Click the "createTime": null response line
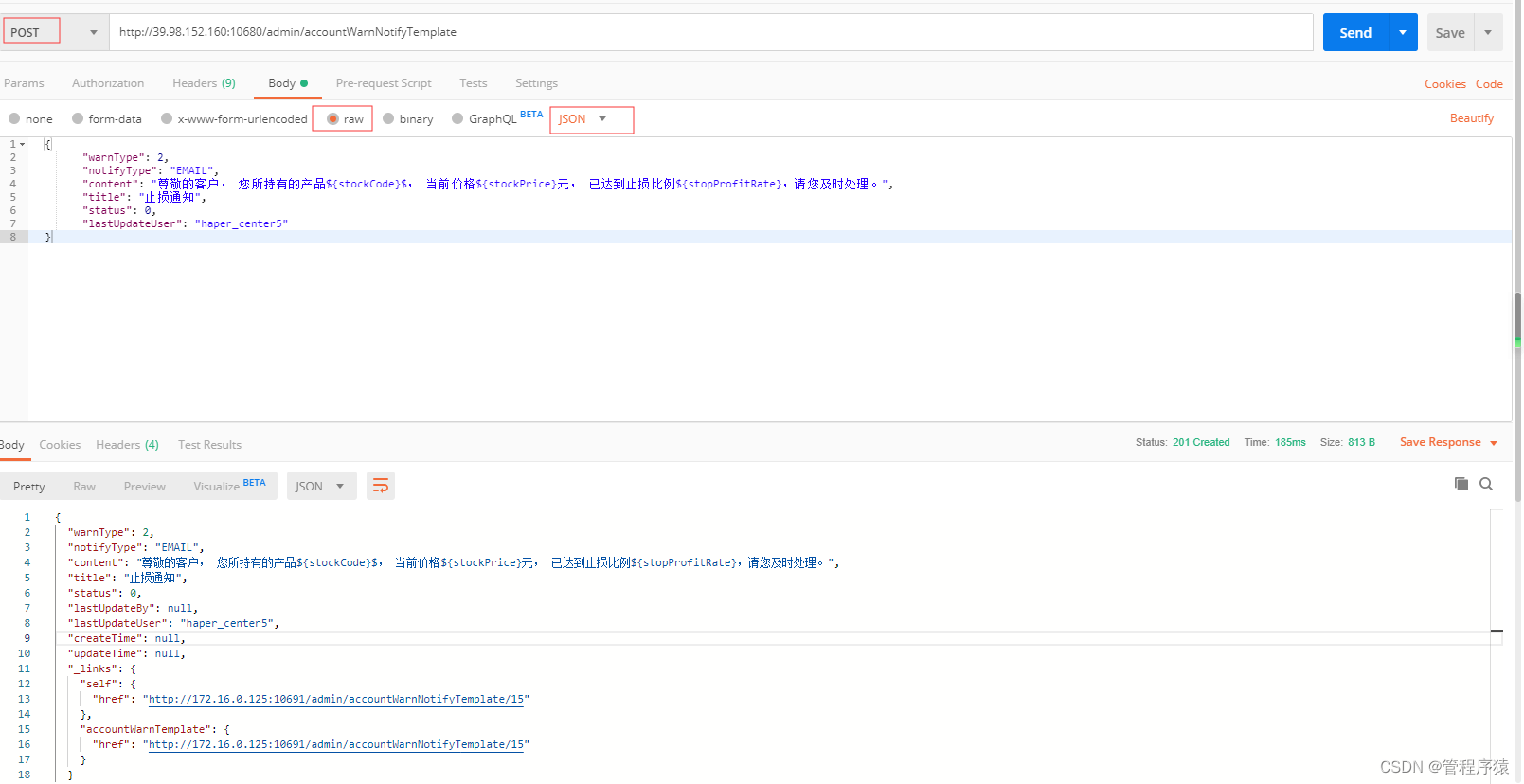 [x=126, y=638]
